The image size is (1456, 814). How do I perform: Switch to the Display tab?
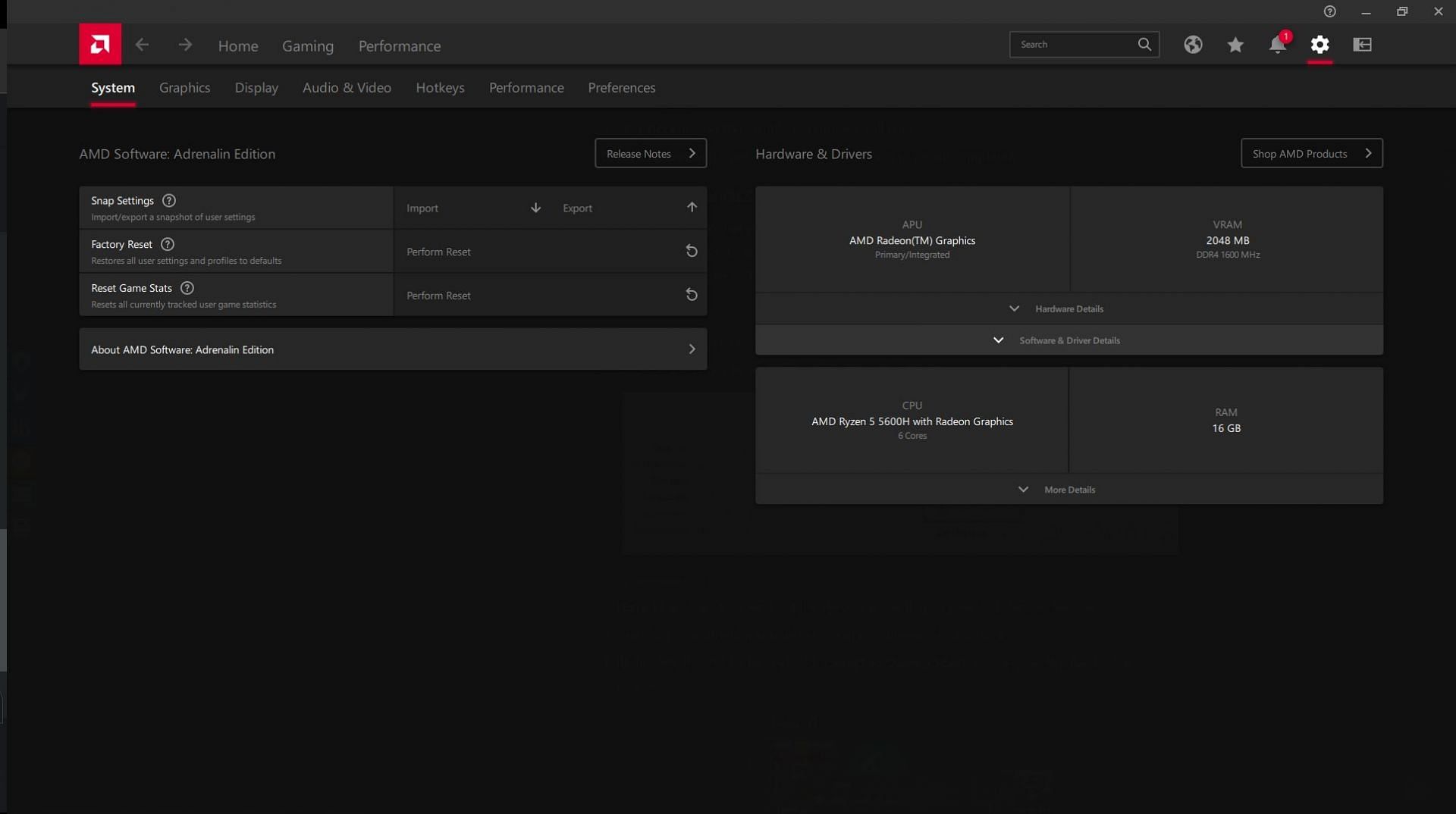coord(256,88)
